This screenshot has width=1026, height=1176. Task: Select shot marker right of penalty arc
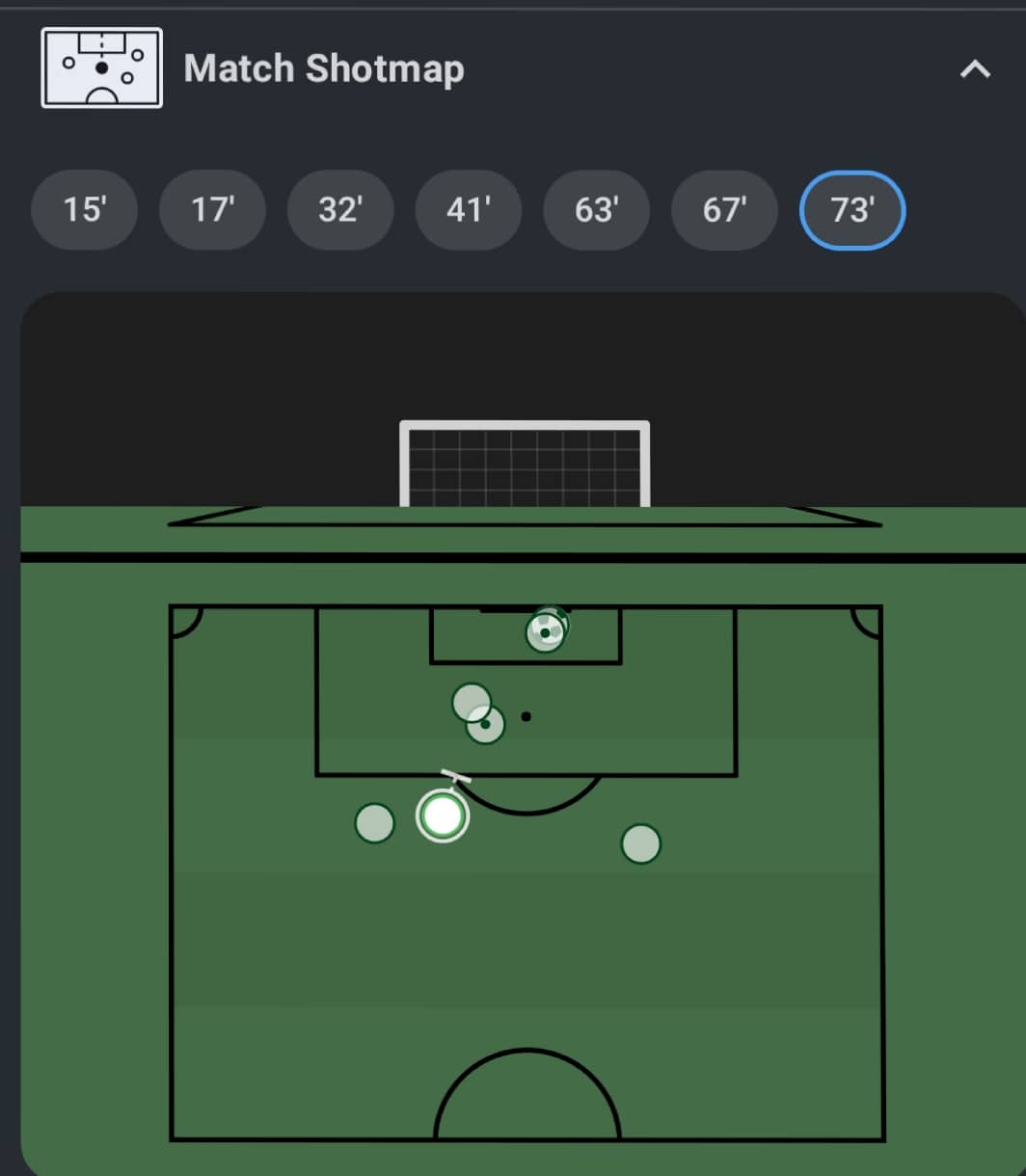coord(641,843)
